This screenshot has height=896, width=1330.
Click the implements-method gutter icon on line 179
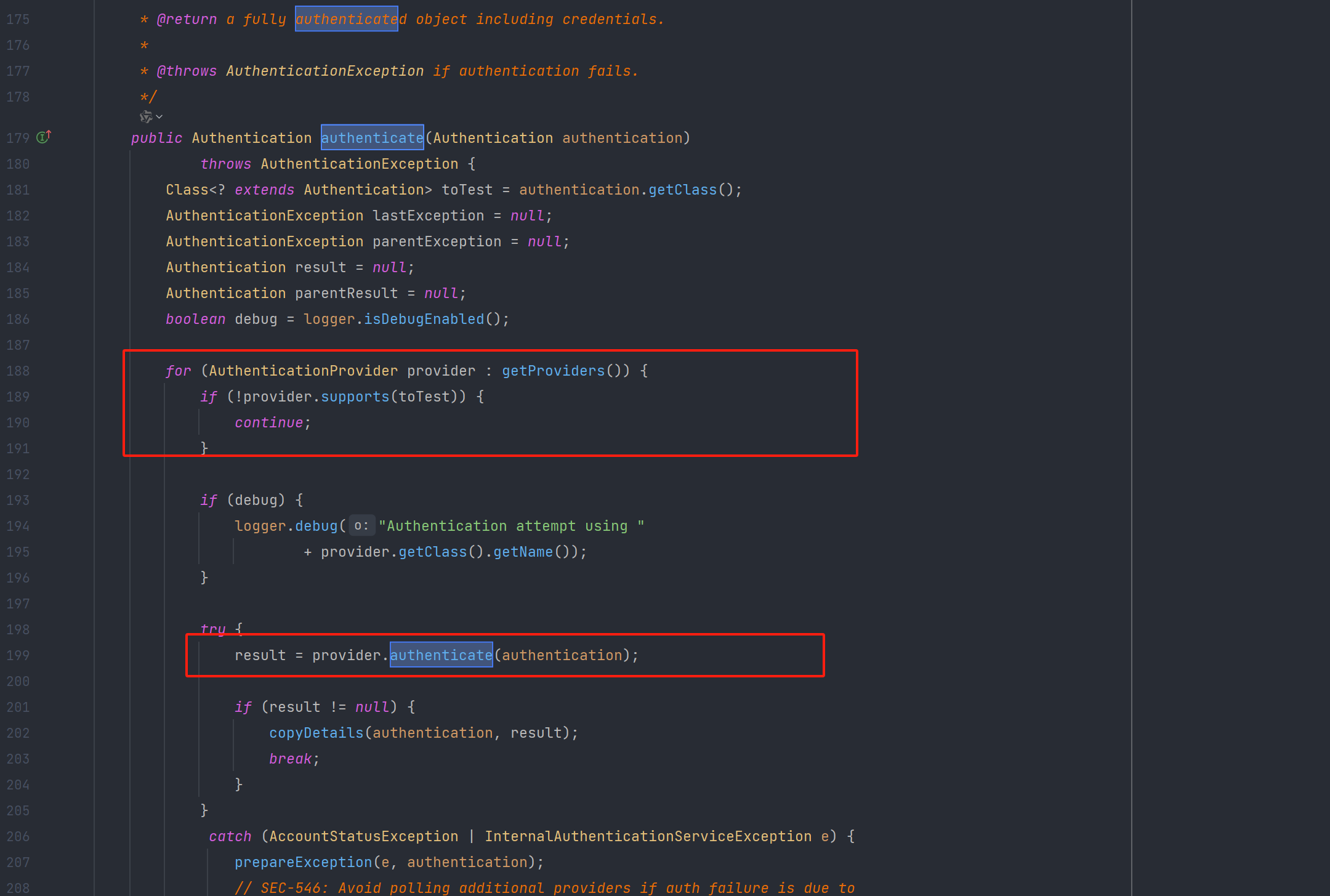pyautogui.click(x=43, y=137)
